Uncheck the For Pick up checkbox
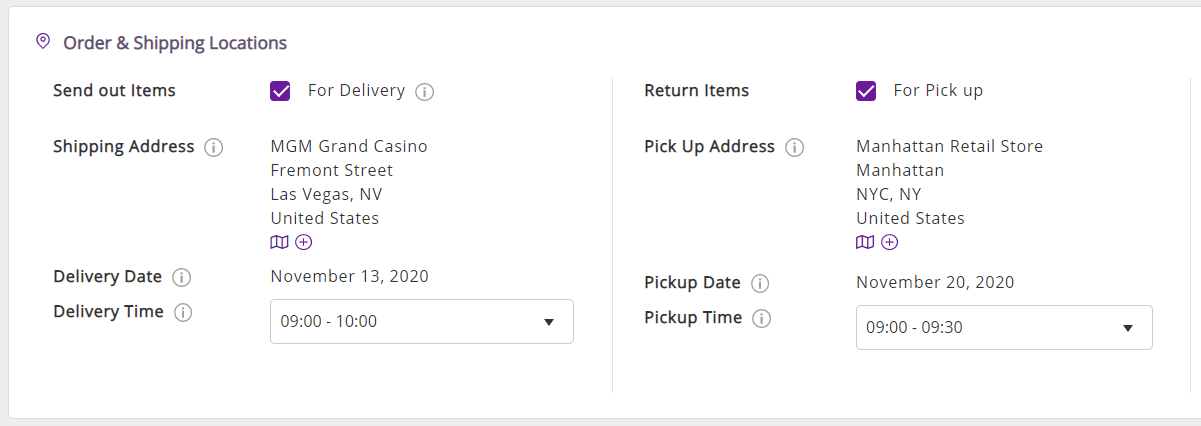The image size is (1201, 426). pyautogui.click(x=866, y=91)
